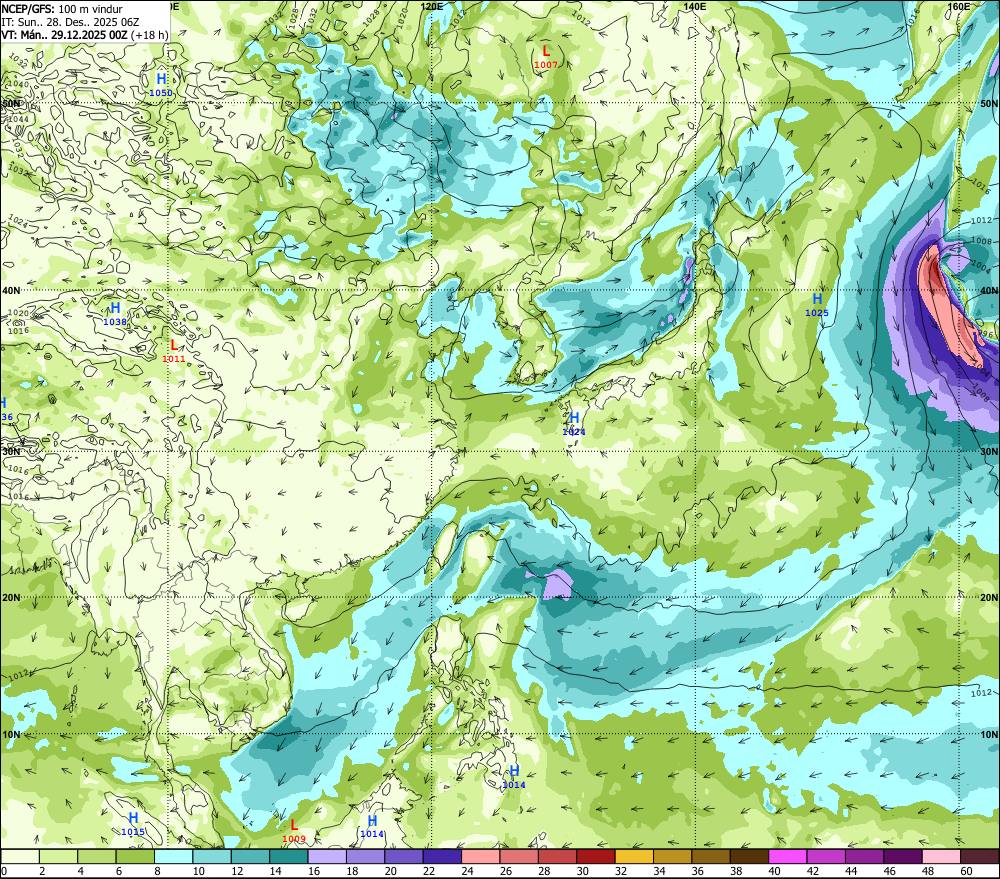Click legend scale number 10
Viewport: 1000px width, 879px height.
199,871
